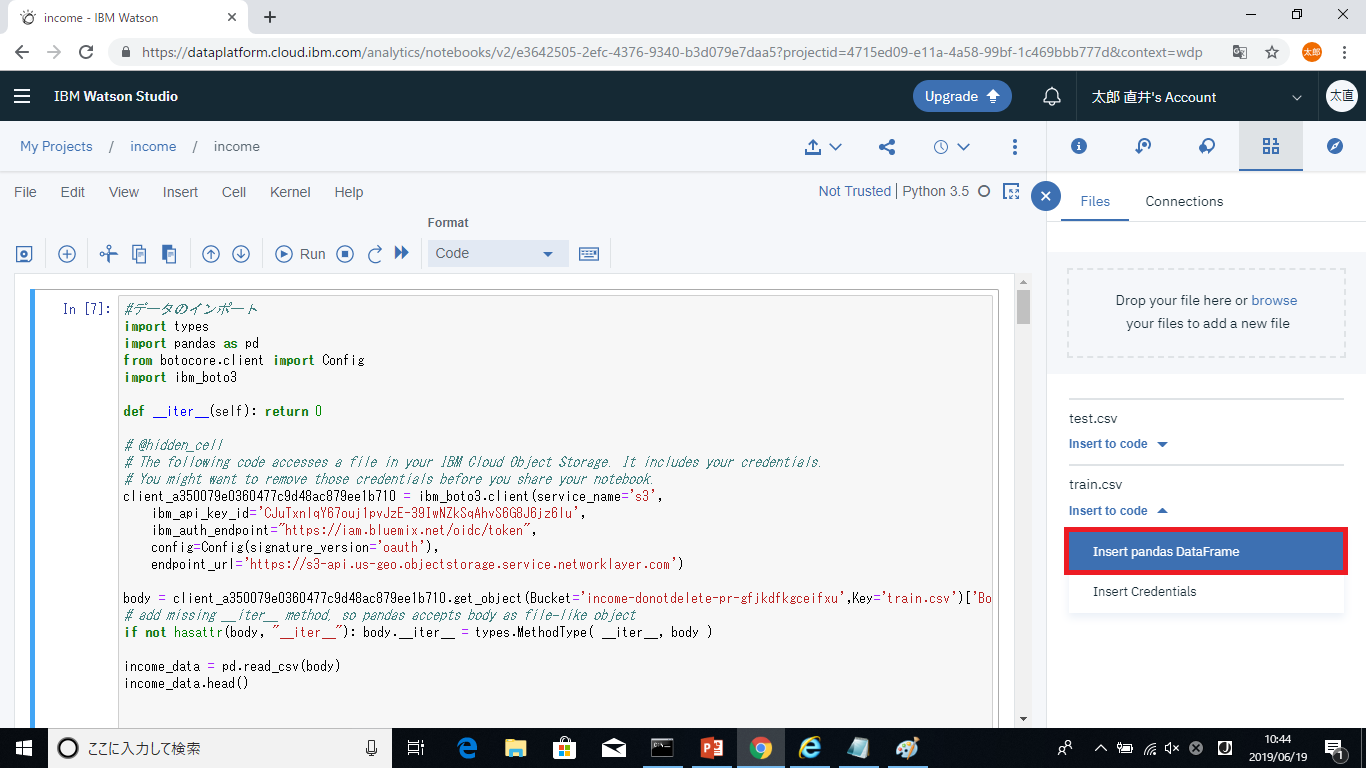
Task: Click the insert cell below plus icon
Action: click(67, 254)
